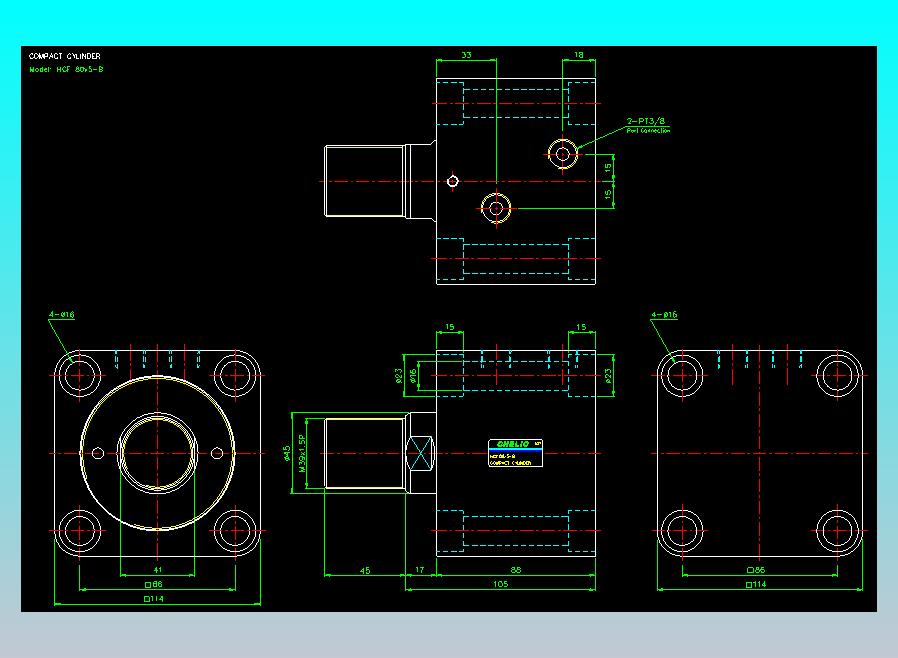Viewport: 898px width, 658px height.
Task: Select the 'ø16' counterbore dimension in side view
Action: point(413,376)
